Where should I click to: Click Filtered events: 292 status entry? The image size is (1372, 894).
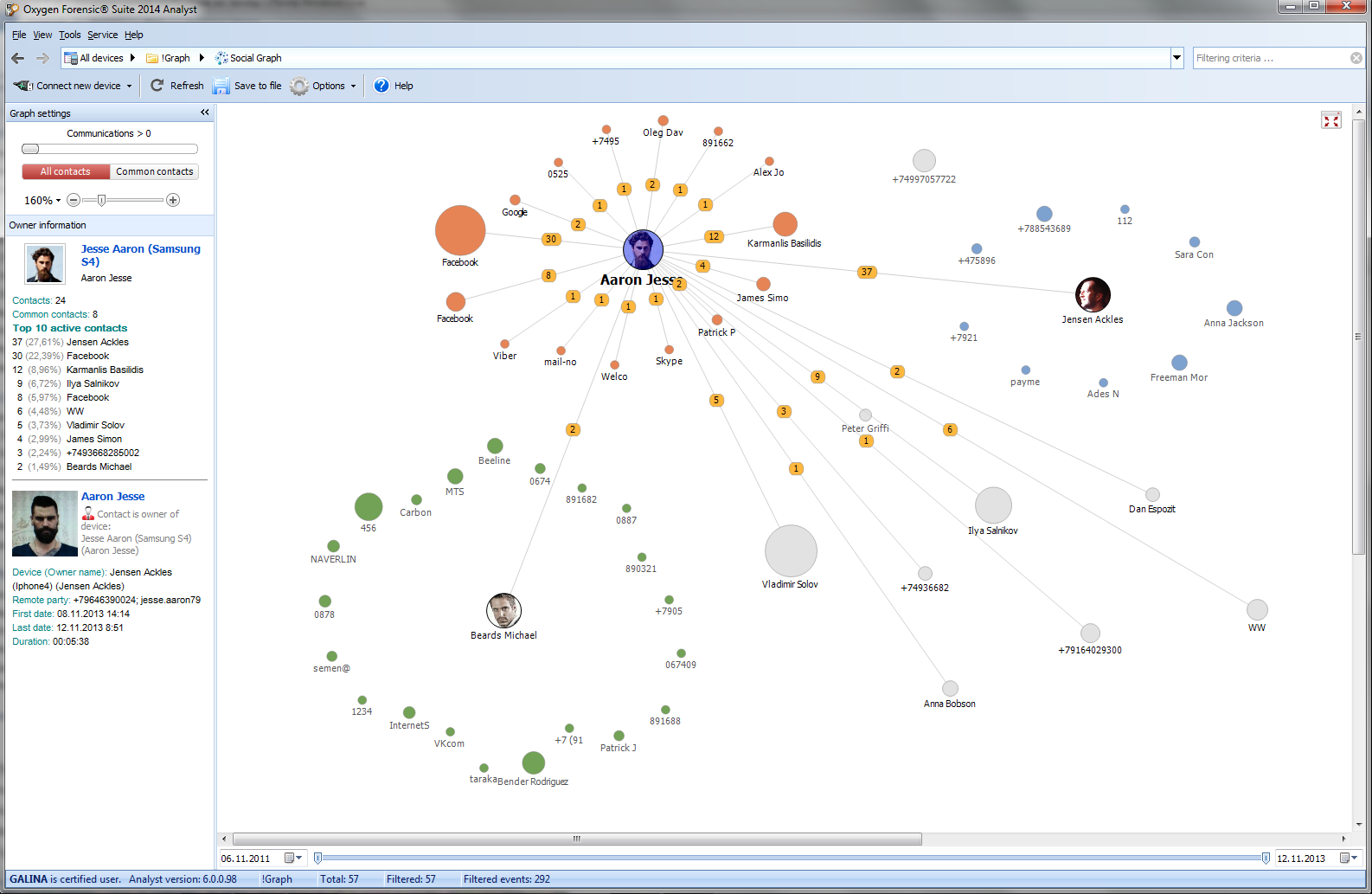point(507,879)
